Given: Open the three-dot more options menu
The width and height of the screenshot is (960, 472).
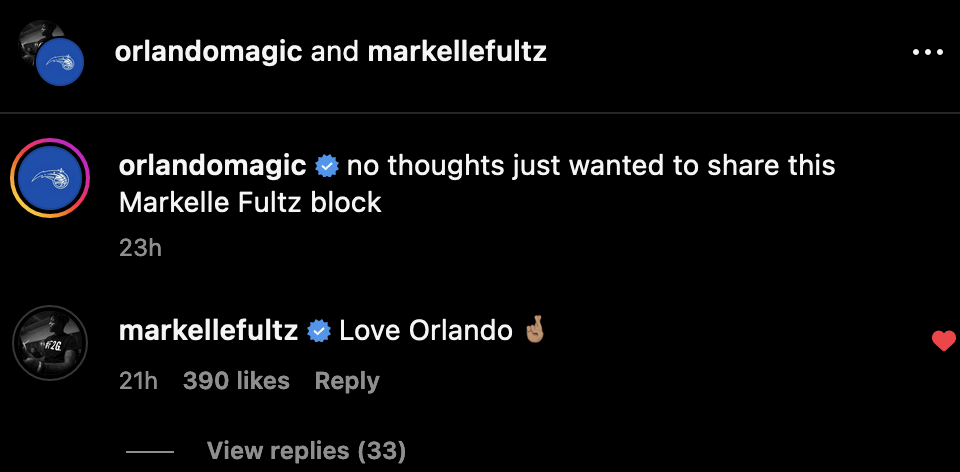Looking at the screenshot, I should [x=927, y=52].
